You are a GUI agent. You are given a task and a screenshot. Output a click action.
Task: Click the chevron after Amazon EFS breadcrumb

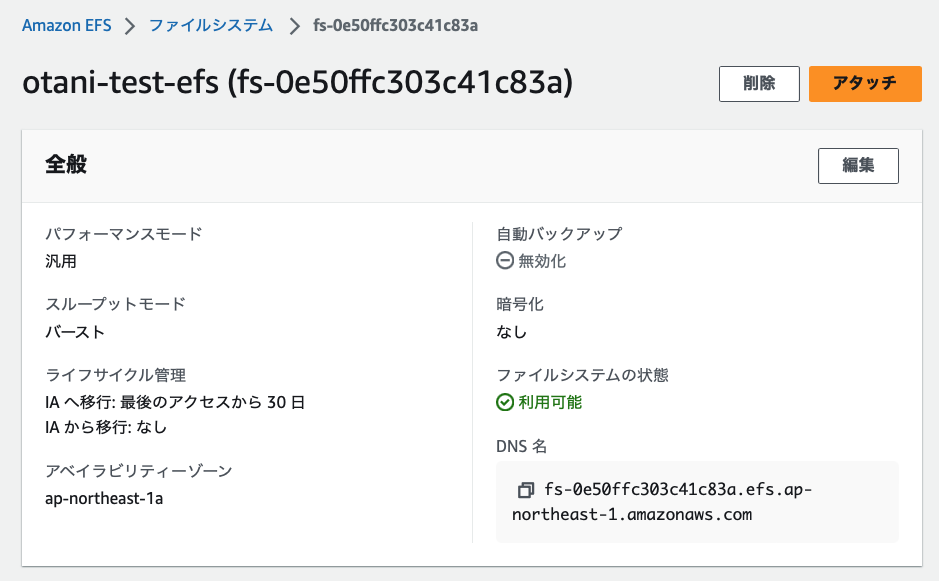[130, 26]
